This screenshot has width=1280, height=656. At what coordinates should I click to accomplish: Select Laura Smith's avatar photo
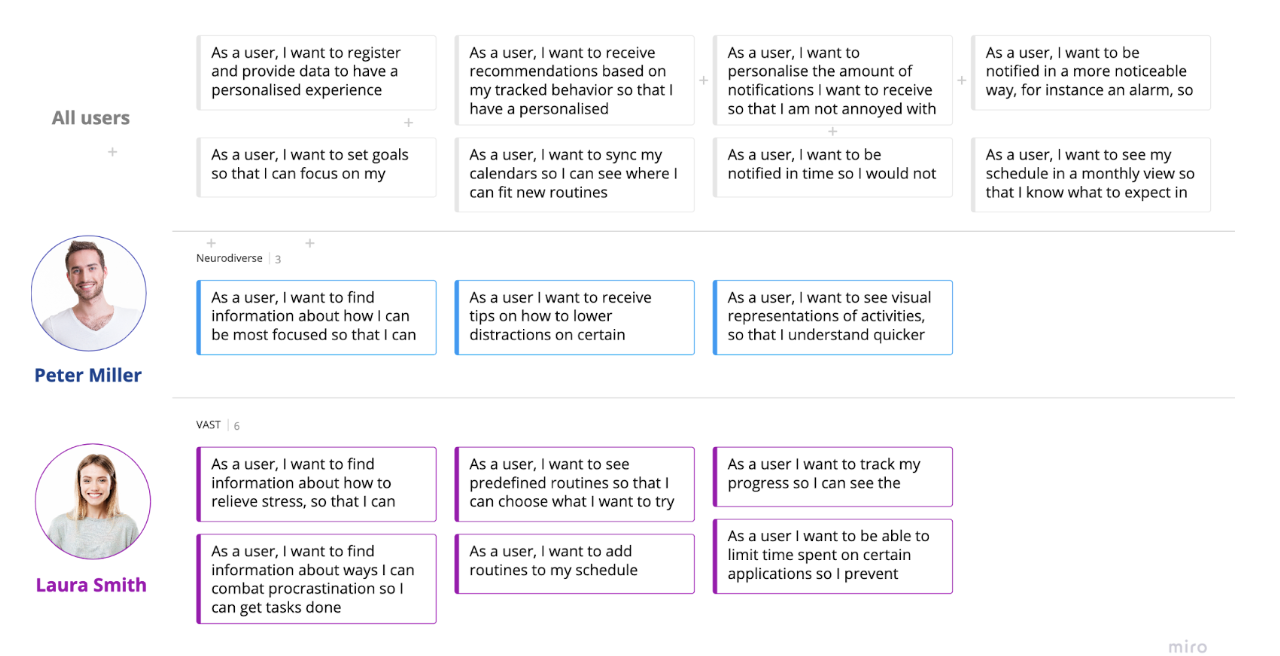pos(92,501)
